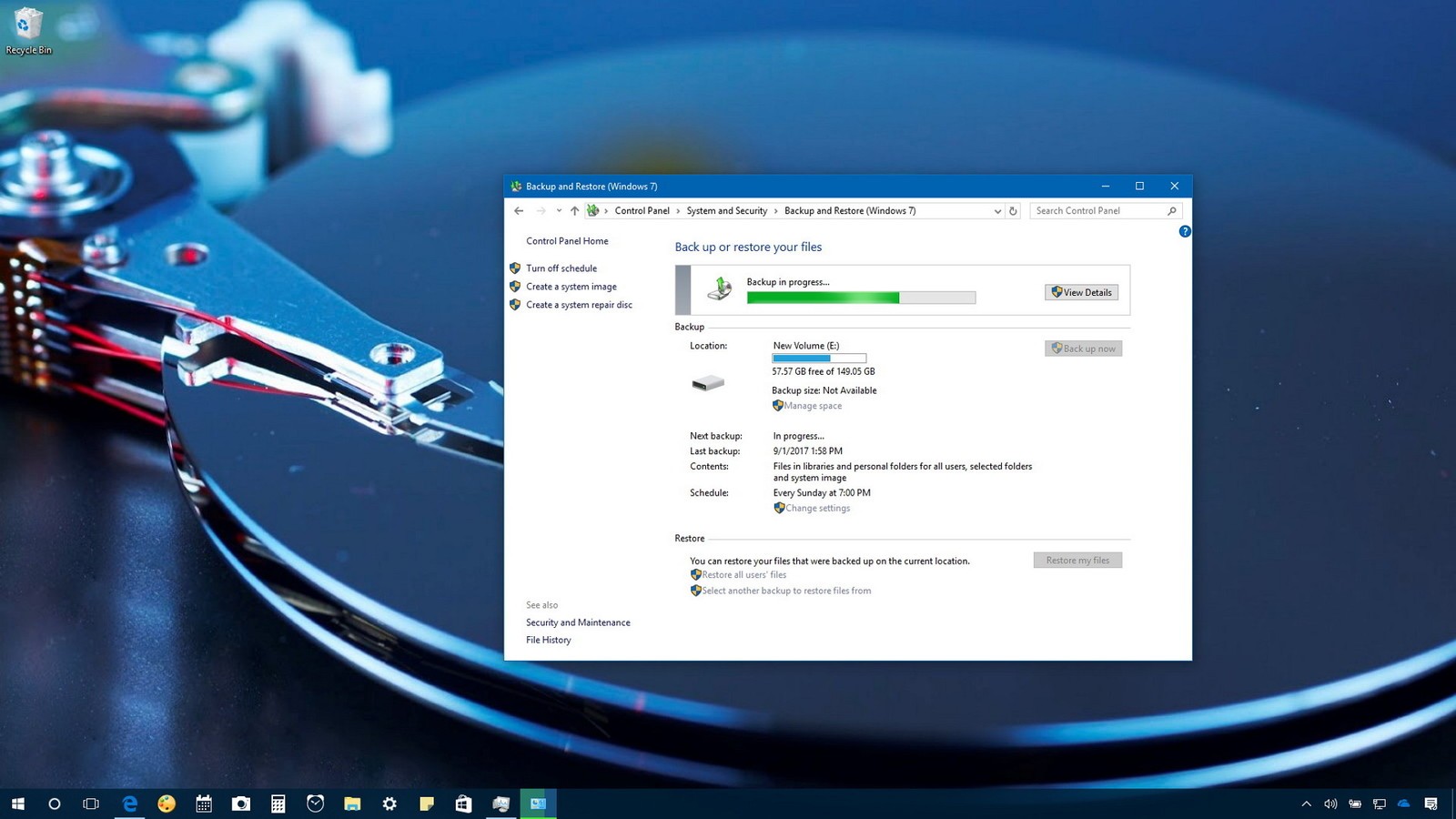Open the help question mark icon

tap(1185, 231)
